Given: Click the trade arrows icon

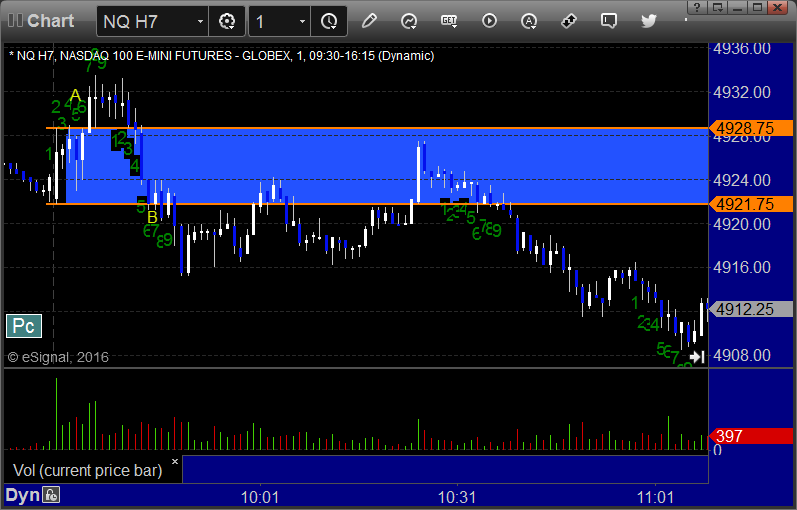Looking at the screenshot, I should coord(569,21).
